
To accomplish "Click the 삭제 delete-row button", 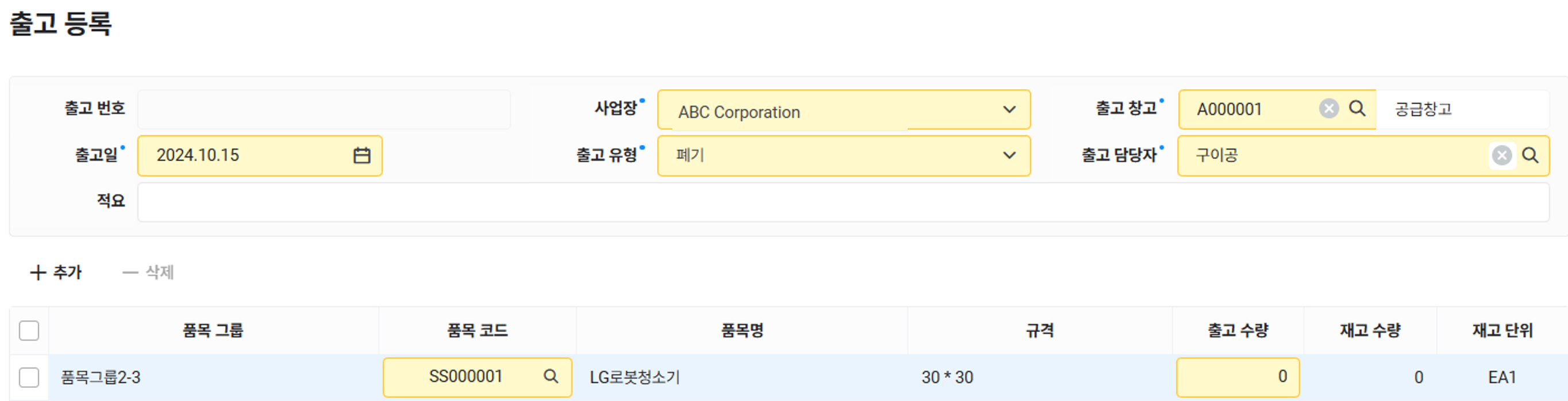I will coord(148,272).
